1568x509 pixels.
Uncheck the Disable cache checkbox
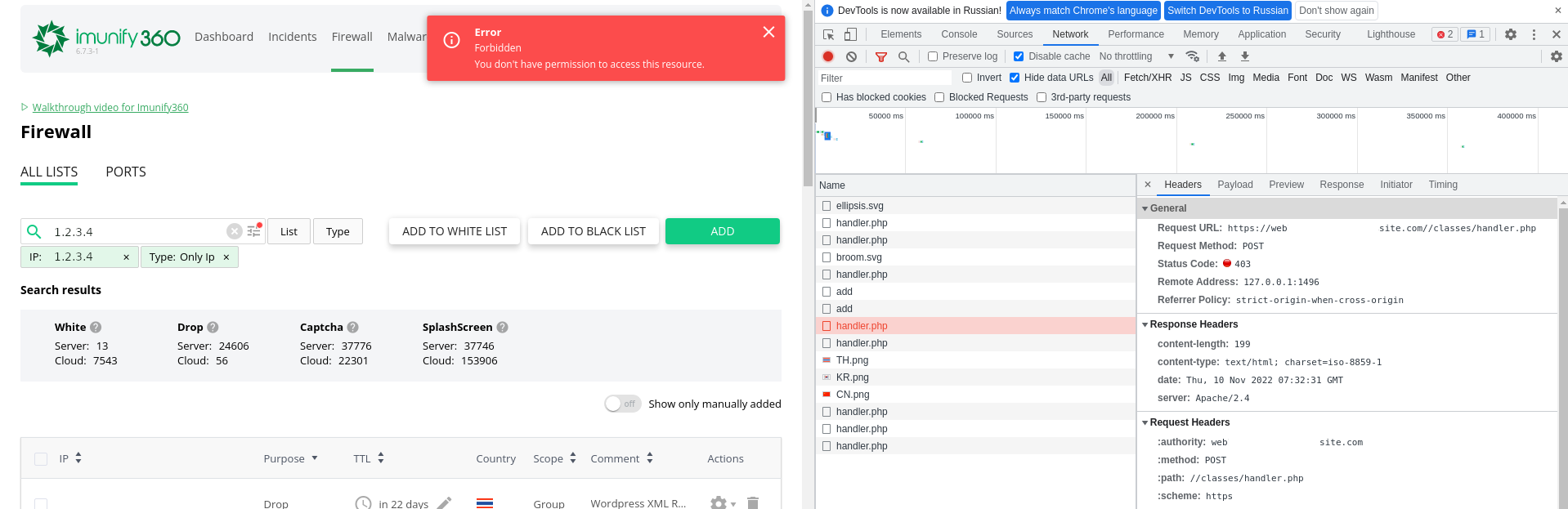(x=1019, y=56)
